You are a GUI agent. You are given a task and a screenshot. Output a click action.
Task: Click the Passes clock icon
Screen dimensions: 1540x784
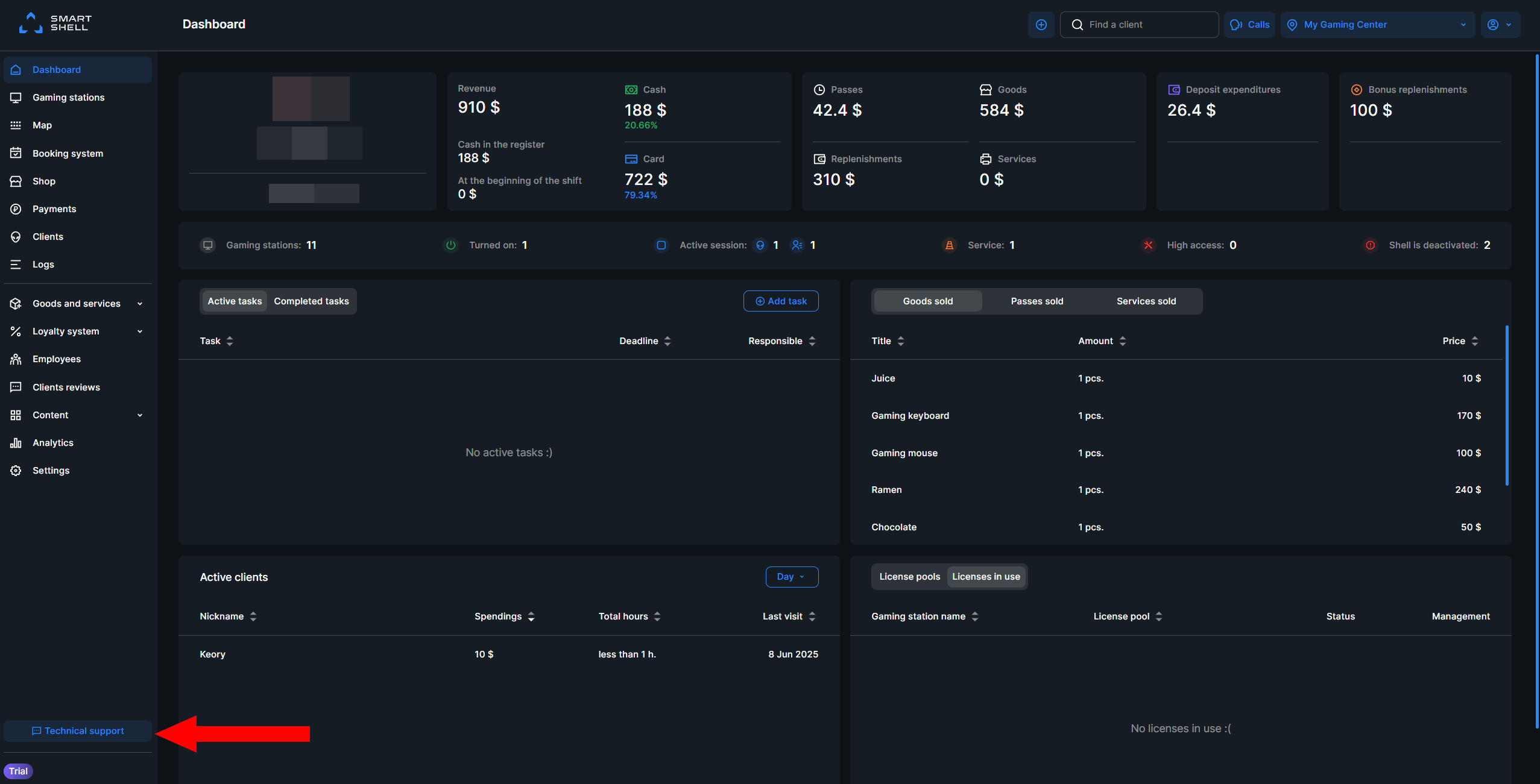point(819,90)
